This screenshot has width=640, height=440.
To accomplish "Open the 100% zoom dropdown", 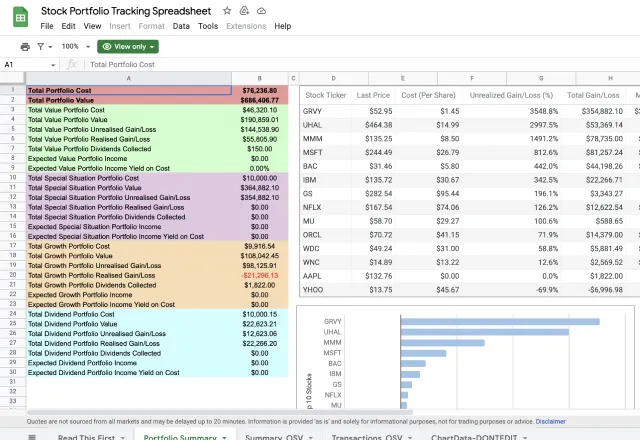I will tap(76, 47).
